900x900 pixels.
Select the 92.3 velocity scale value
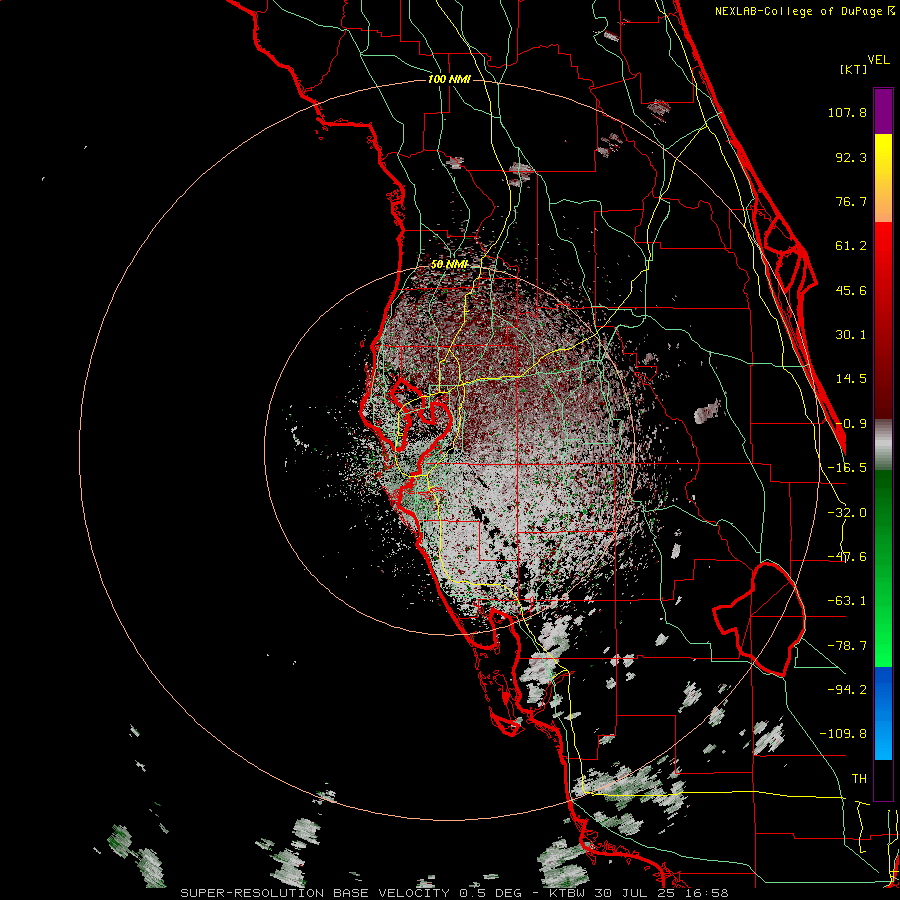tap(851, 157)
